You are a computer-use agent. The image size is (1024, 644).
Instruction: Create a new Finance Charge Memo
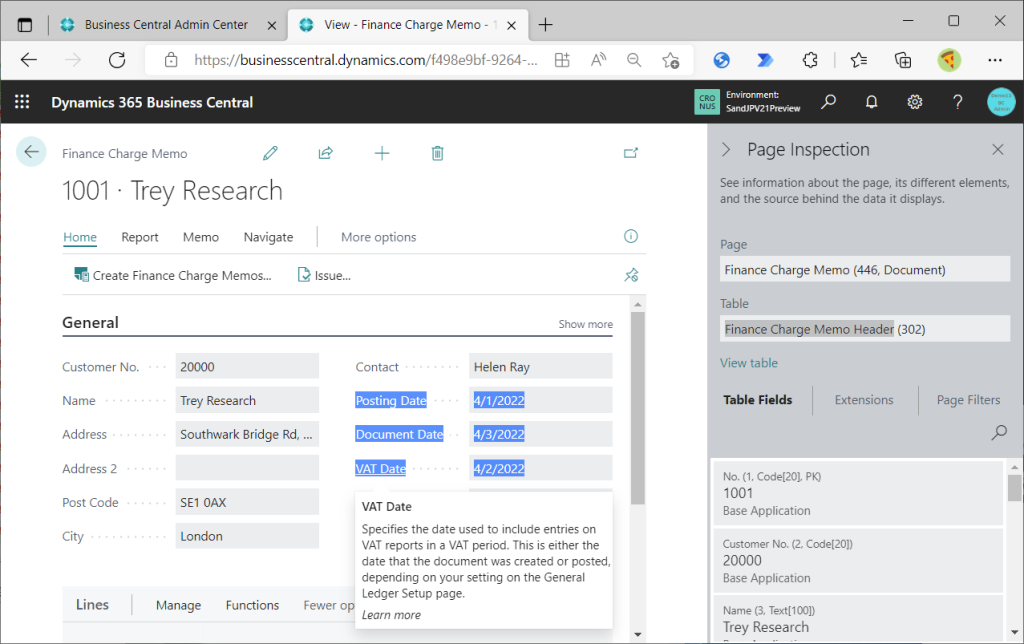pyautogui.click(x=382, y=153)
